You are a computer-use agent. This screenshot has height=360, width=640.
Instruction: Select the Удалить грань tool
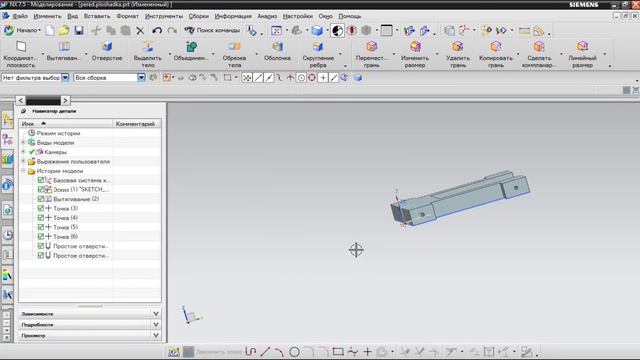(458, 54)
